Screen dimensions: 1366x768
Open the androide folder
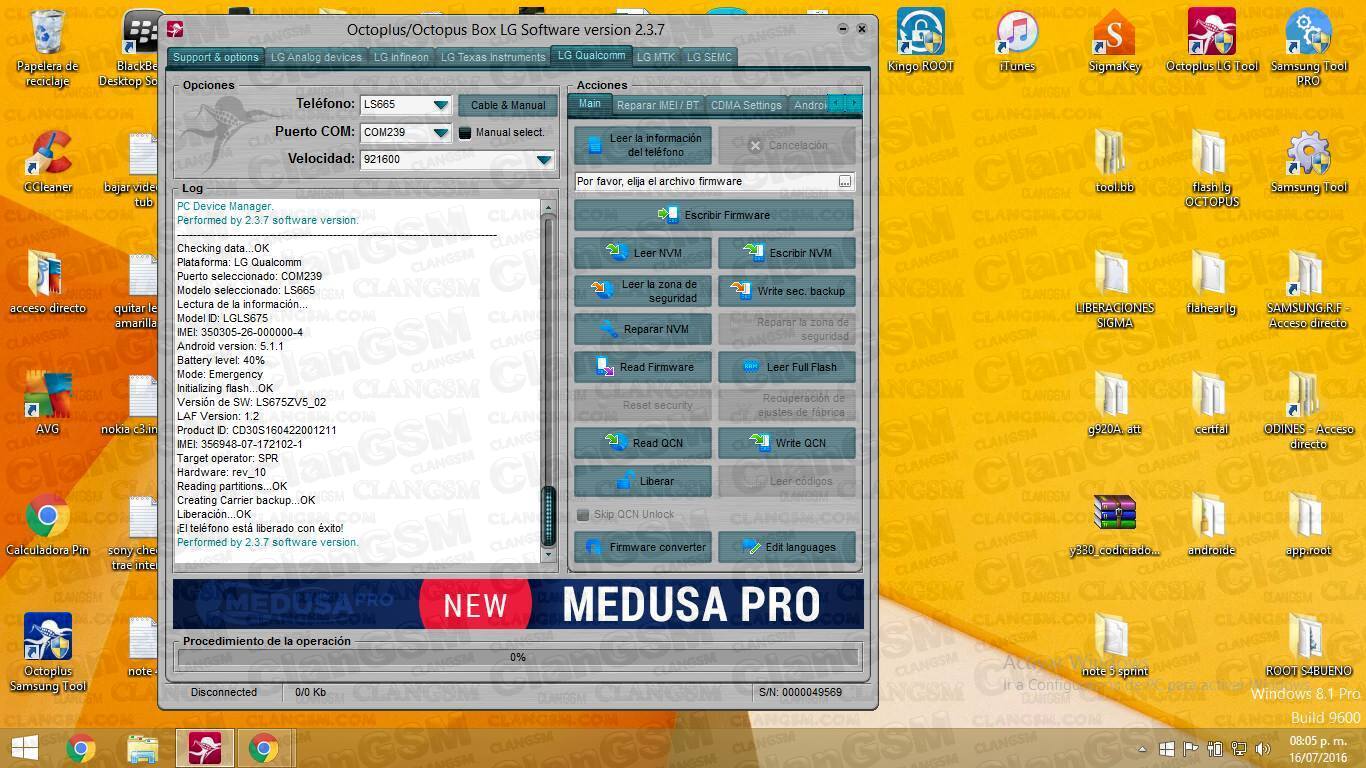[x=1211, y=525]
